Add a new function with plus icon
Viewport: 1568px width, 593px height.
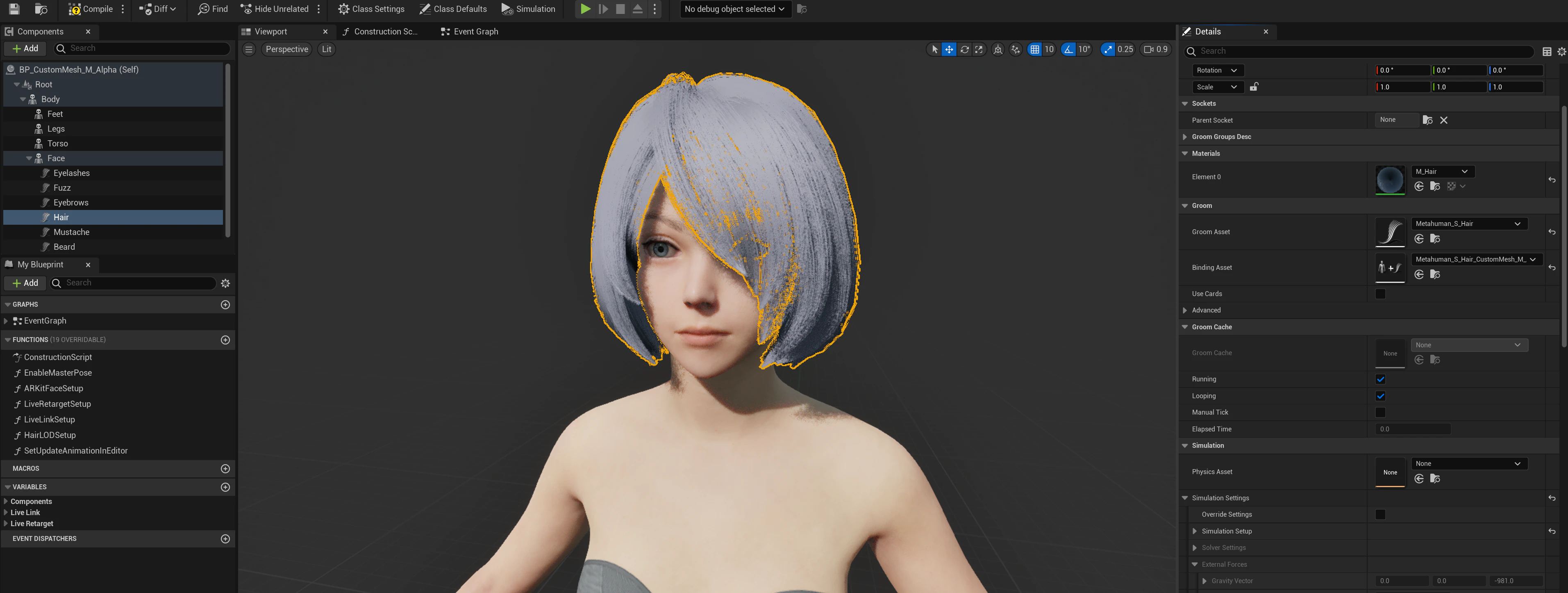tap(225, 340)
